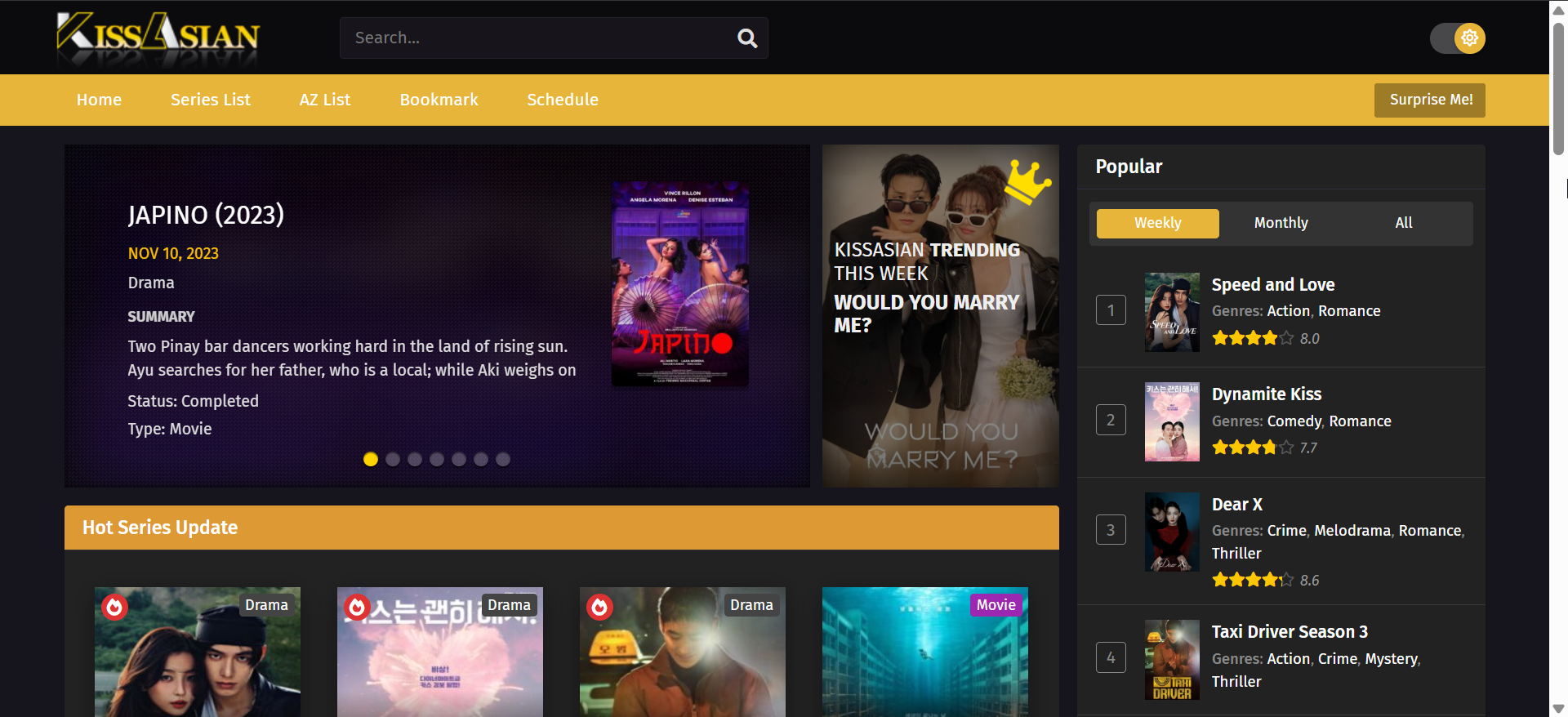The image size is (1568, 717).
Task: Open the Would You Marry Me trending banner
Action: 941,316
